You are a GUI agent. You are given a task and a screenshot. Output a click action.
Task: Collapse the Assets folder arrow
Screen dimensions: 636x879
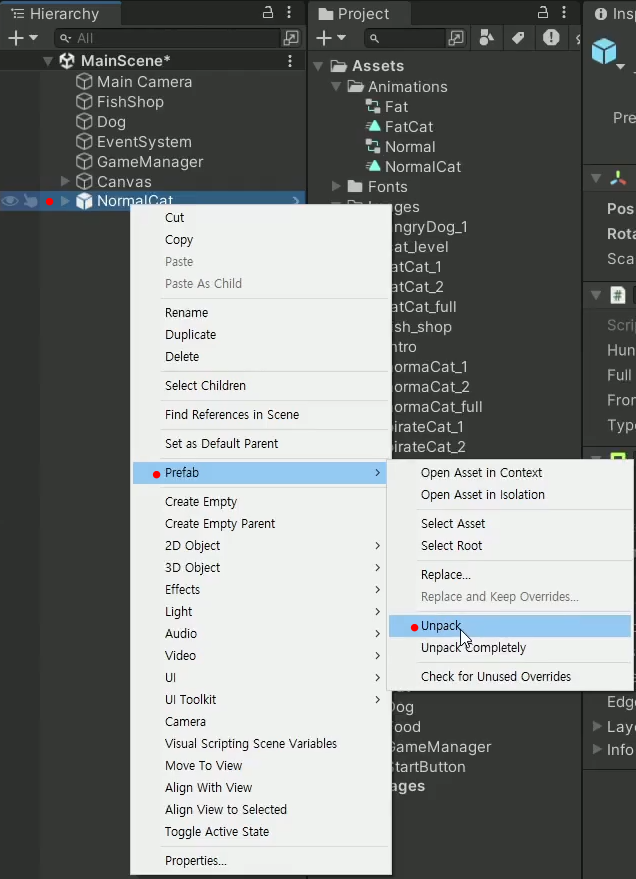[318, 66]
